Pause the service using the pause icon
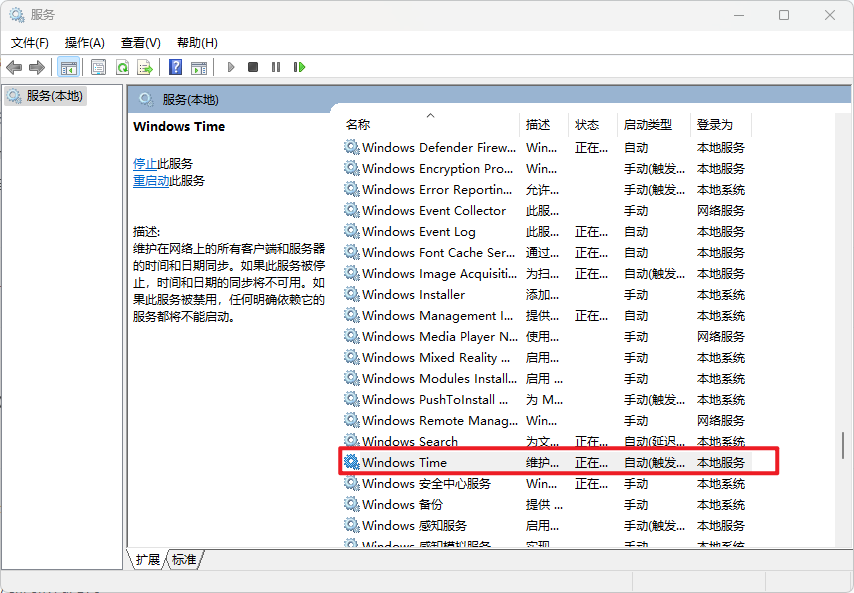 (x=276, y=67)
